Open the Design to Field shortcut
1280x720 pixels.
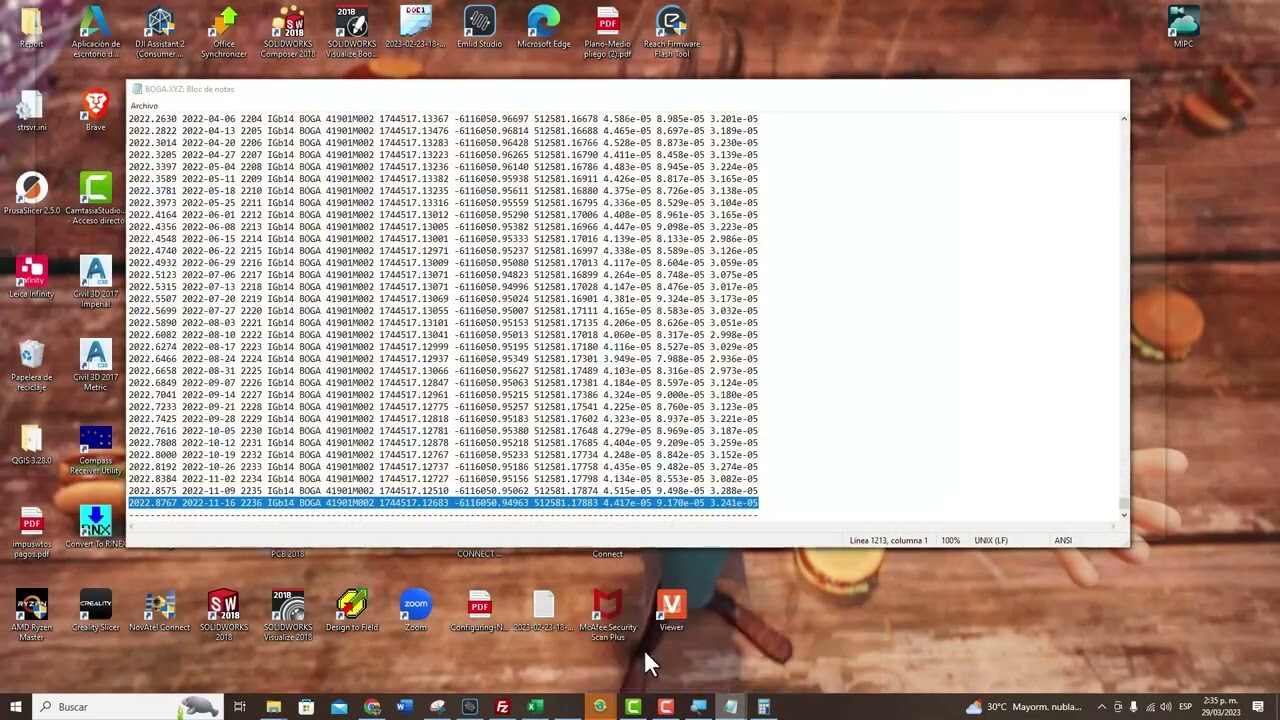pyautogui.click(x=351, y=611)
